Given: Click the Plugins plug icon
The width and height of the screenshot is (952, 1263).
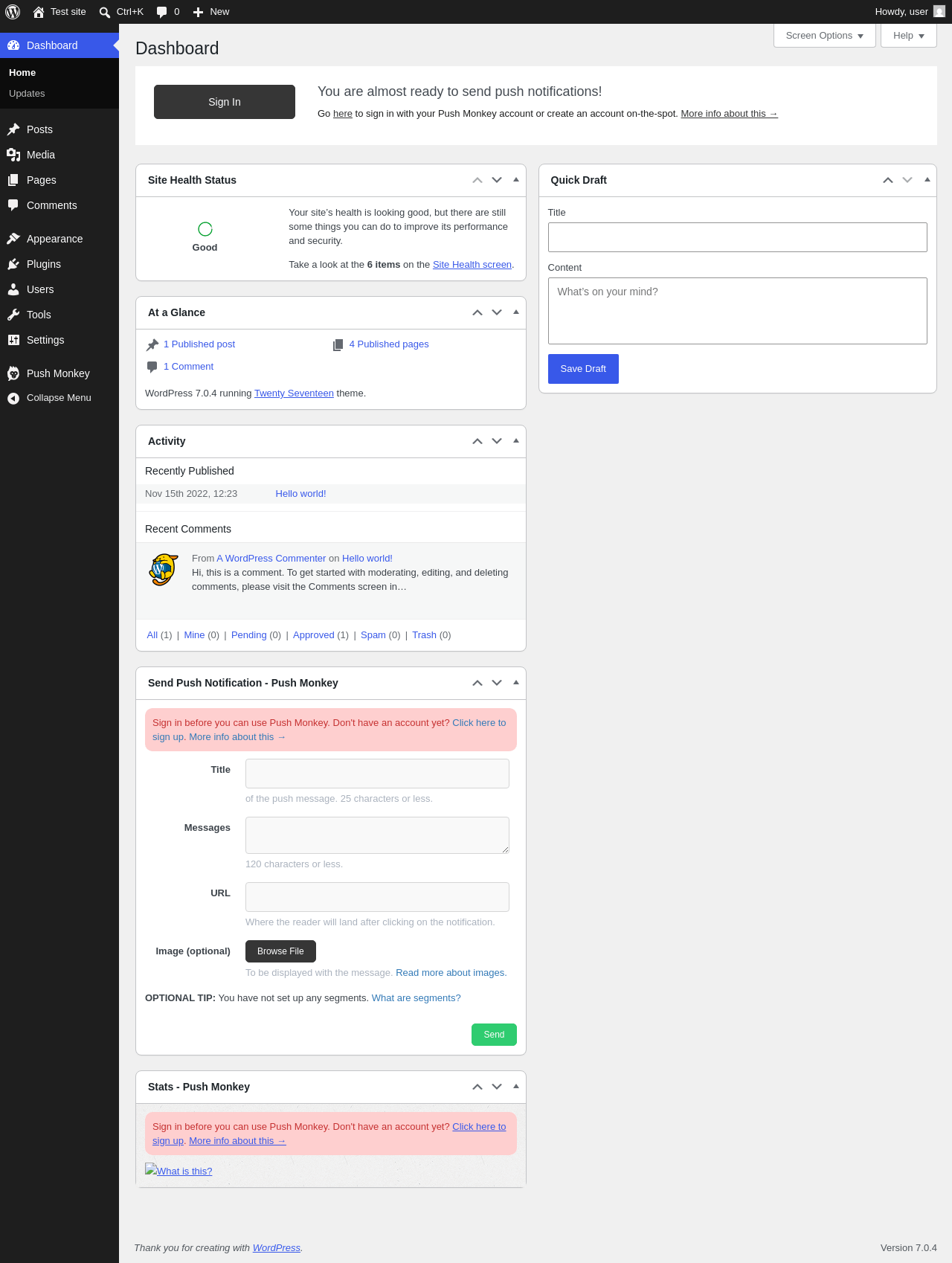Looking at the screenshot, I should [13, 264].
